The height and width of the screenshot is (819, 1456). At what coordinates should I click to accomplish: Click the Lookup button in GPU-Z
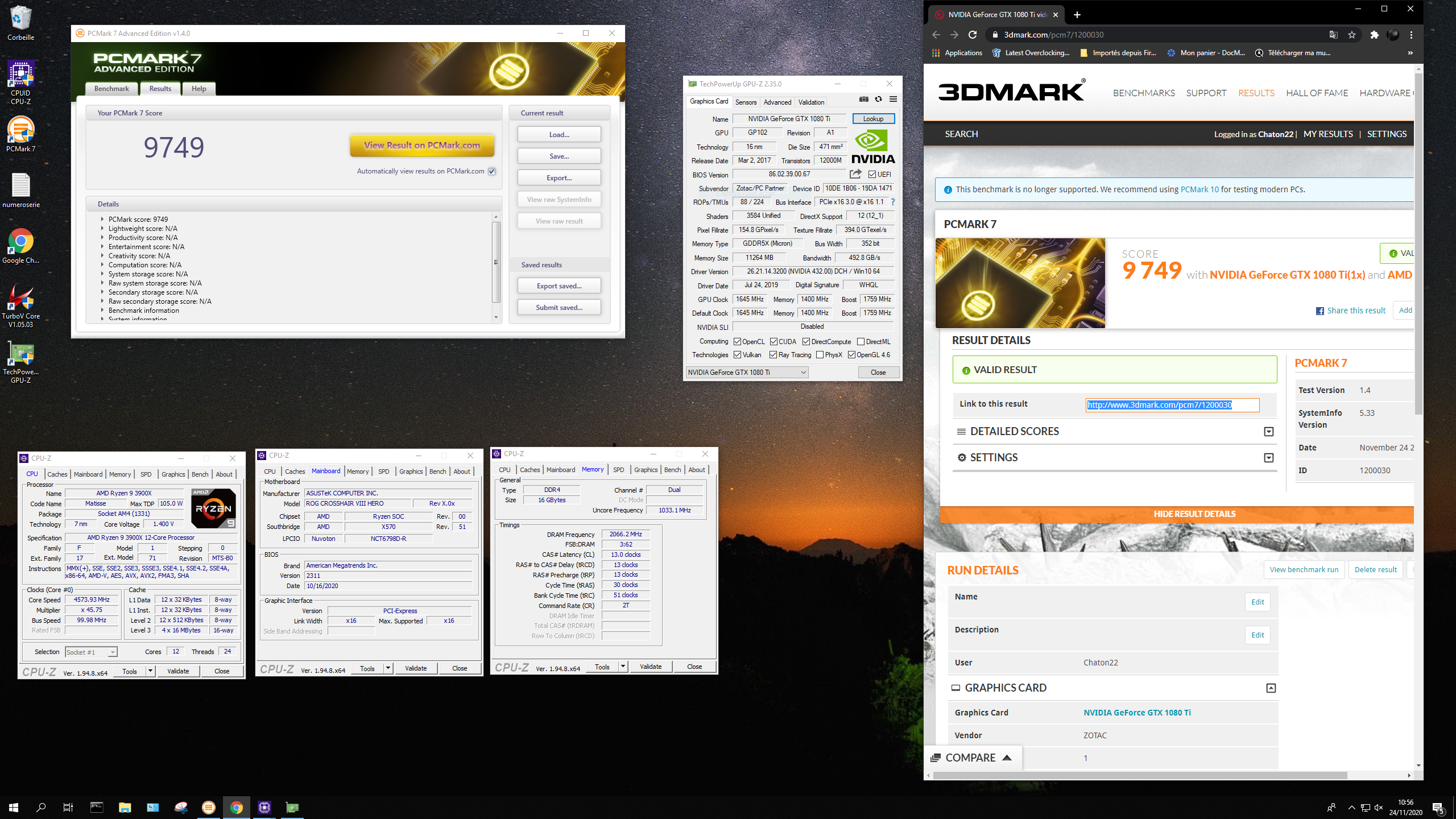click(873, 119)
